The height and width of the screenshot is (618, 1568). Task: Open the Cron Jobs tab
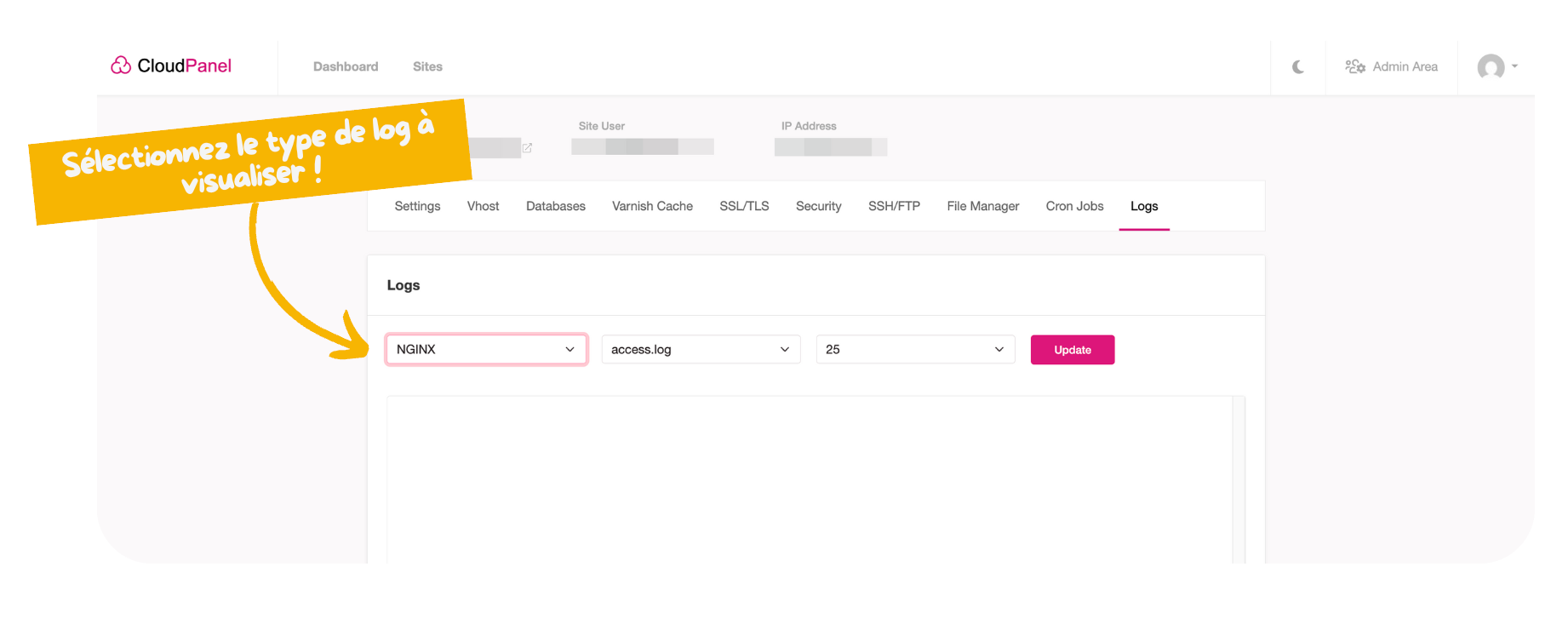point(1074,206)
